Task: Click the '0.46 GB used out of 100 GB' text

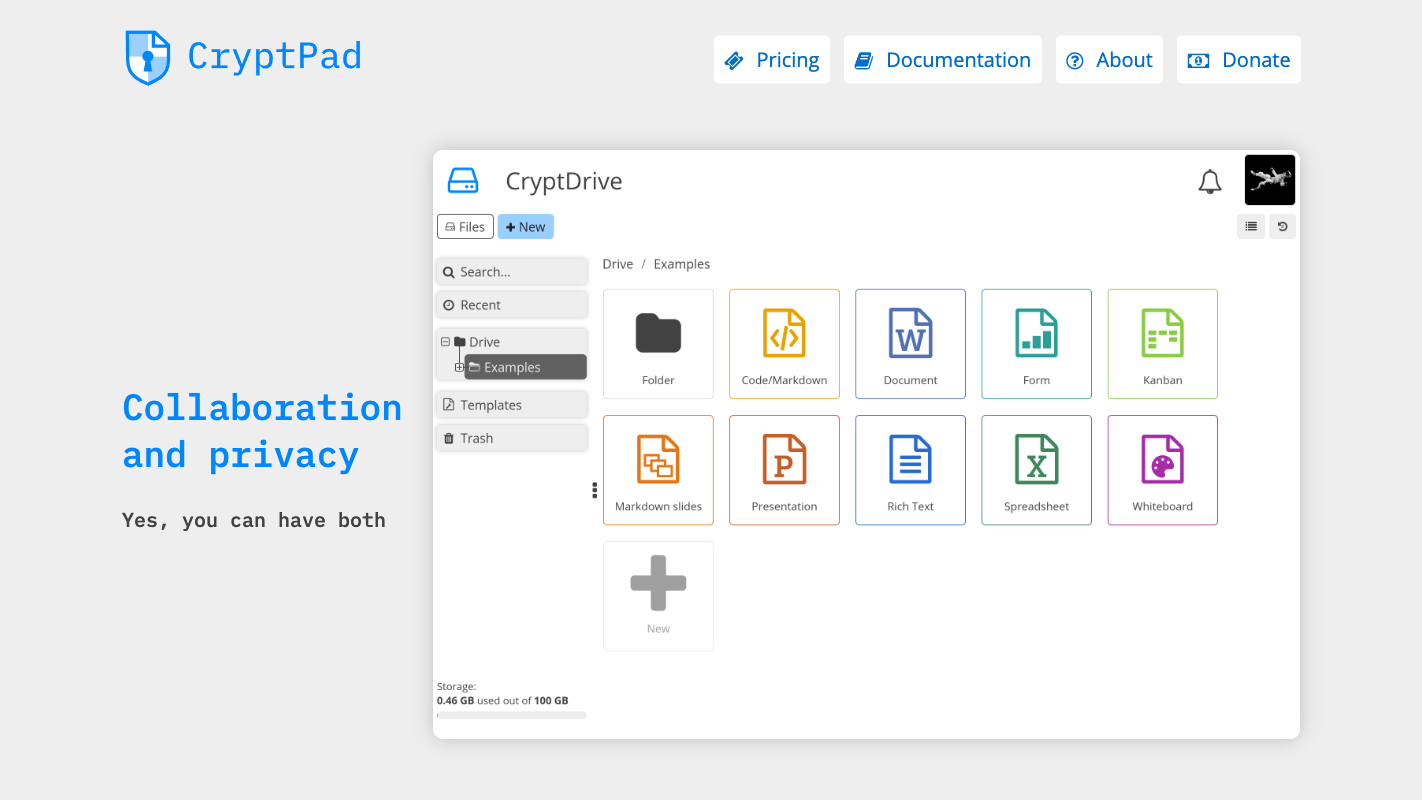Action: pos(502,701)
